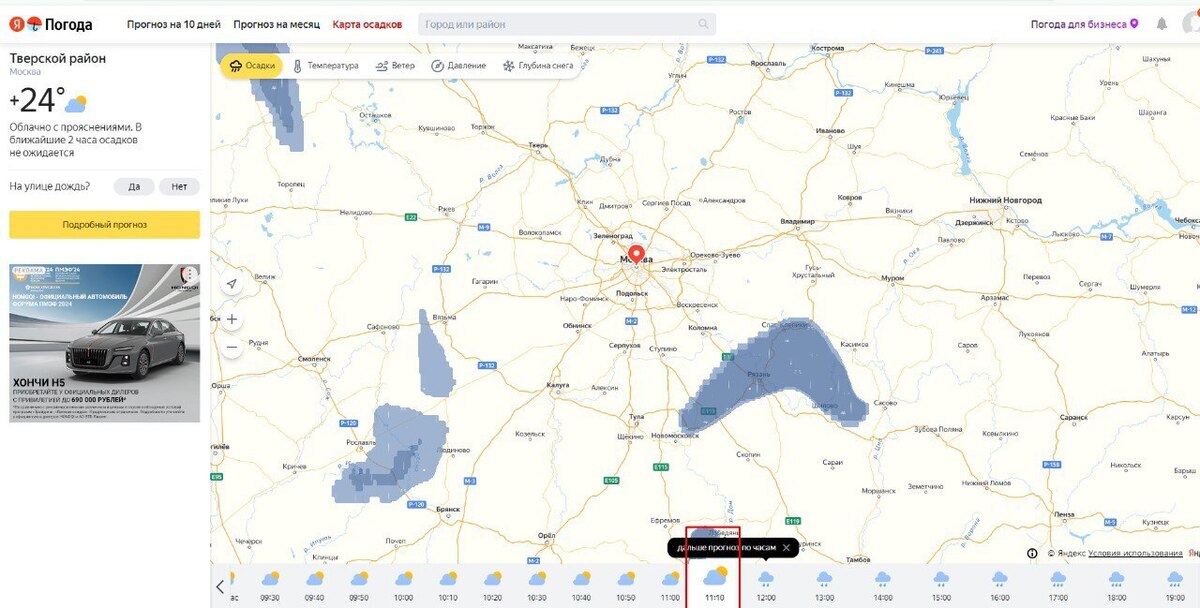Viewport: 1200px width, 608px height.
Task: Focus the 'Город или район' search field
Action: [x=566, y=24]
